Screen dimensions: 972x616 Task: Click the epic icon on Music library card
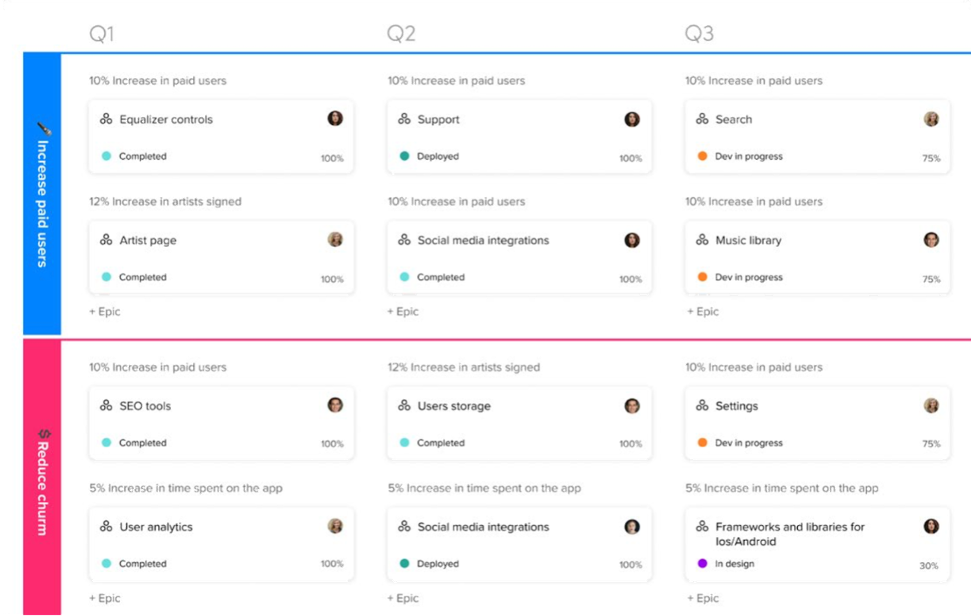click(x=702, y=240)
